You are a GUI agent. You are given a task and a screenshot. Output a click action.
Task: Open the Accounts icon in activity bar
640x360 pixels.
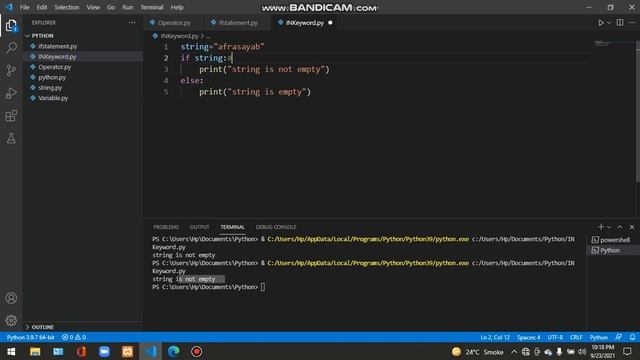[11, 298]
